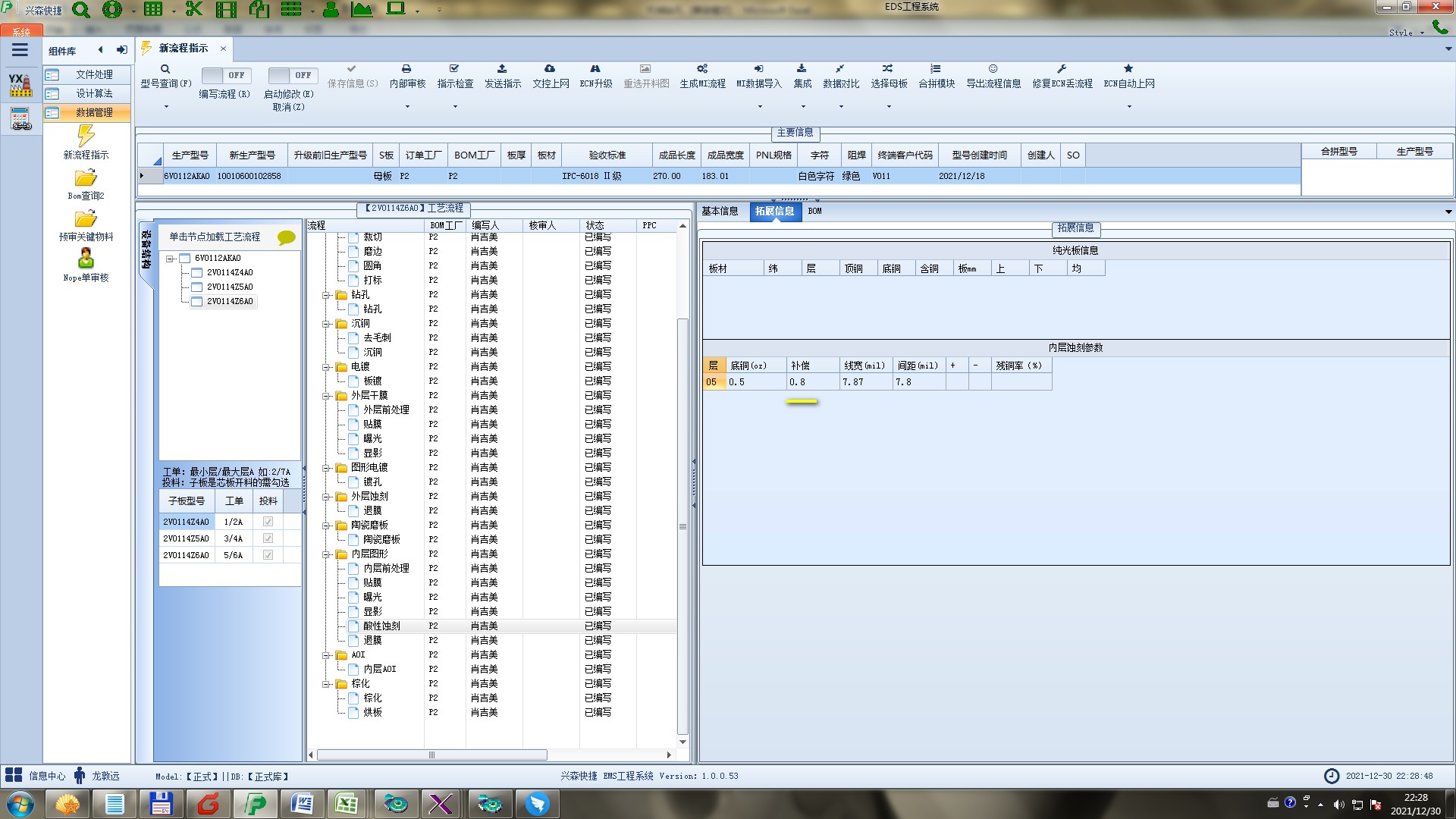Viewport: 1456px width, 819px height.
Task: Collapse the 6V0112AKA0 root tree node
Action: (171, 259)
